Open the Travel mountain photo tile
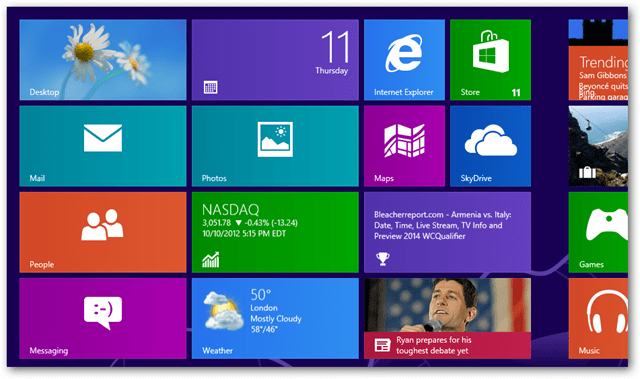640x379 pixels. coord(598,146)
